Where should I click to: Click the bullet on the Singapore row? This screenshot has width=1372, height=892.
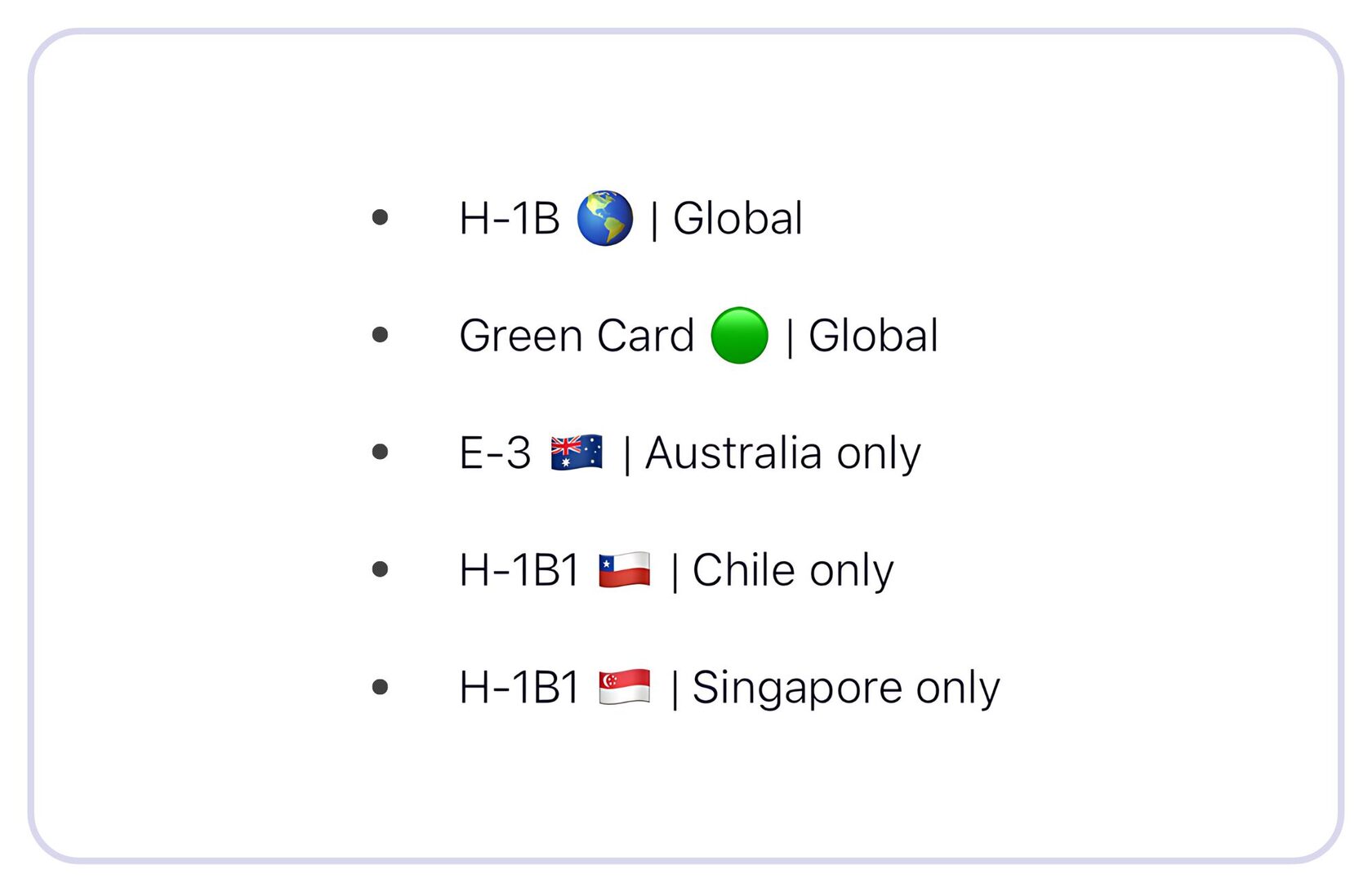[x=380, y=687]
